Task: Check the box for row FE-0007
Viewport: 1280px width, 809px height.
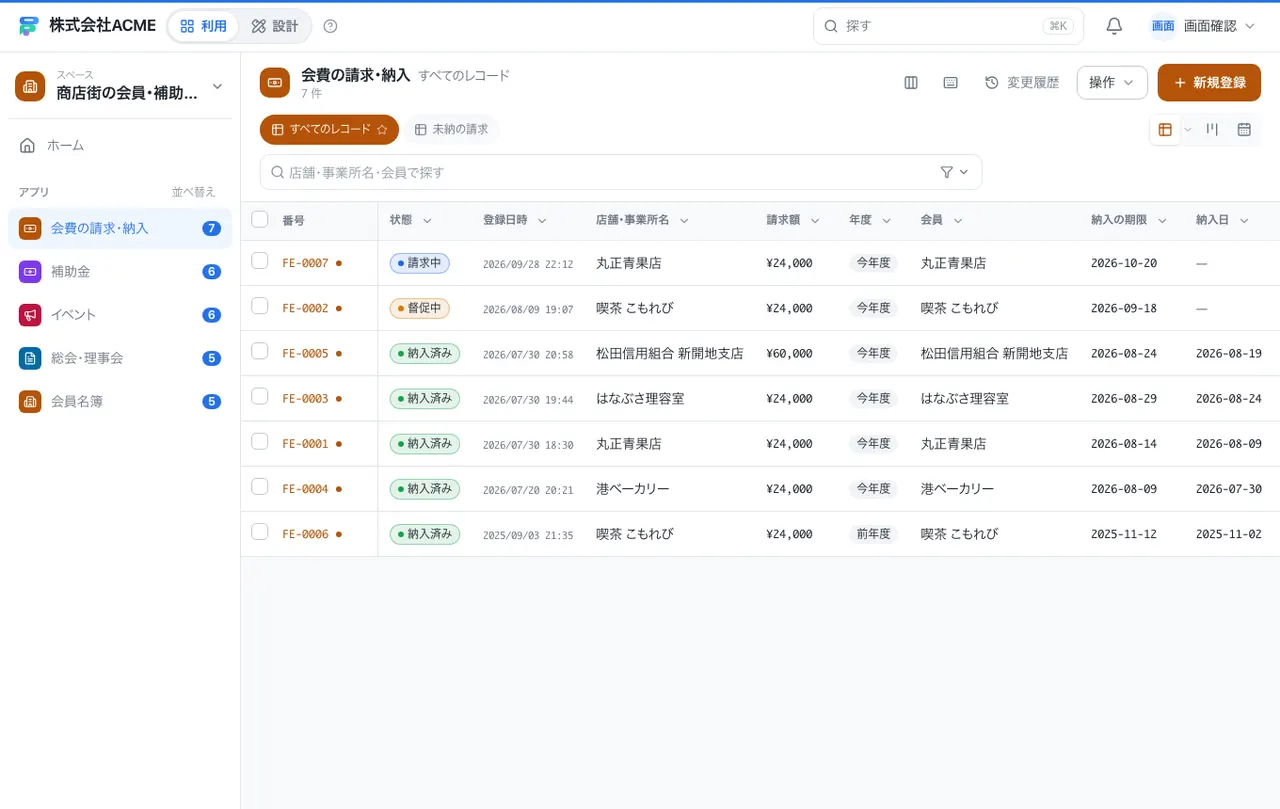Action: click(x=260, y=261)
